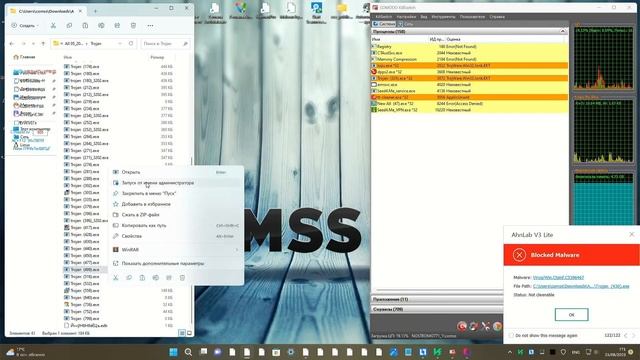
Task: Click the Explorer file list vertical scrollbar
Action: (191, 241)
